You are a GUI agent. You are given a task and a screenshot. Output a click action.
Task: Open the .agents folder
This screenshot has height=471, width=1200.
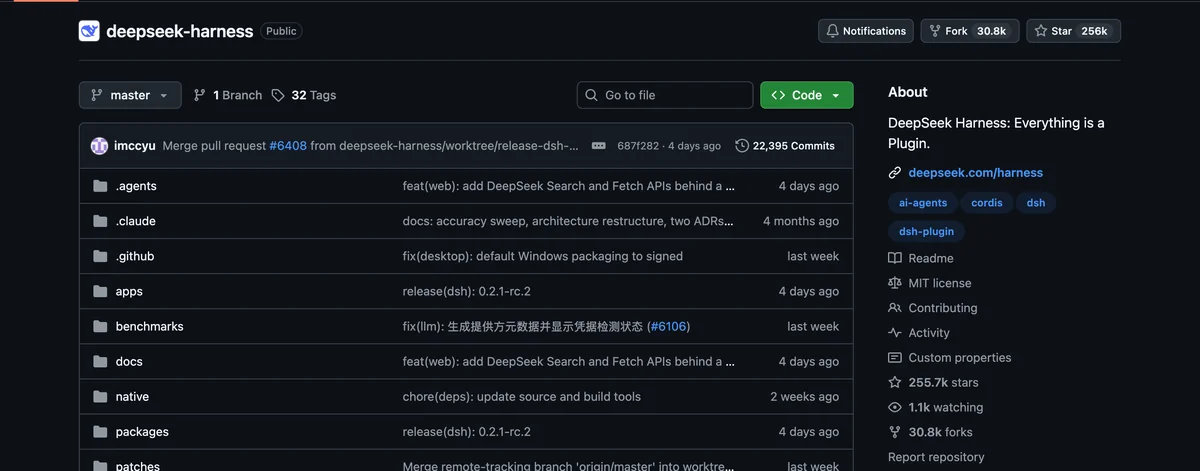click(x=136, y=186)
